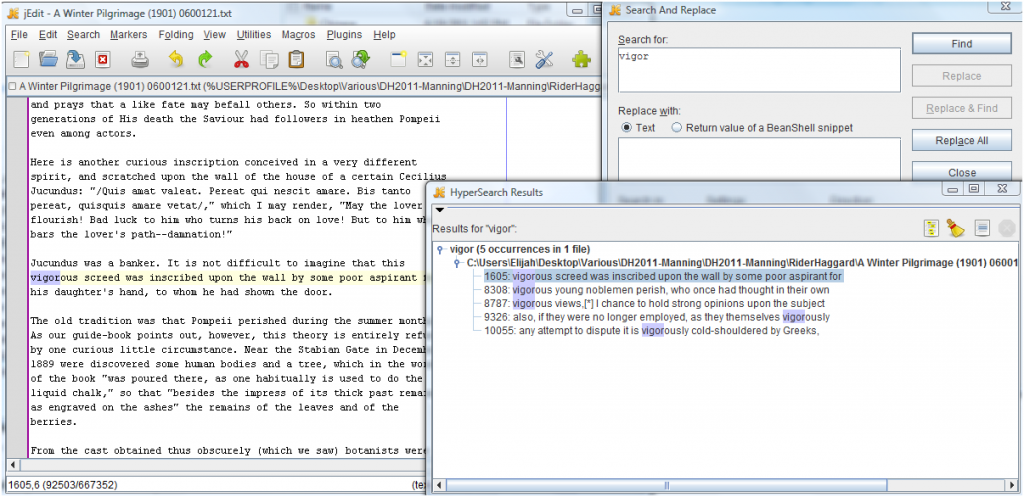This screenshot has height=497, width=1024.
Task: Open the Help menu
Action: 384,35
